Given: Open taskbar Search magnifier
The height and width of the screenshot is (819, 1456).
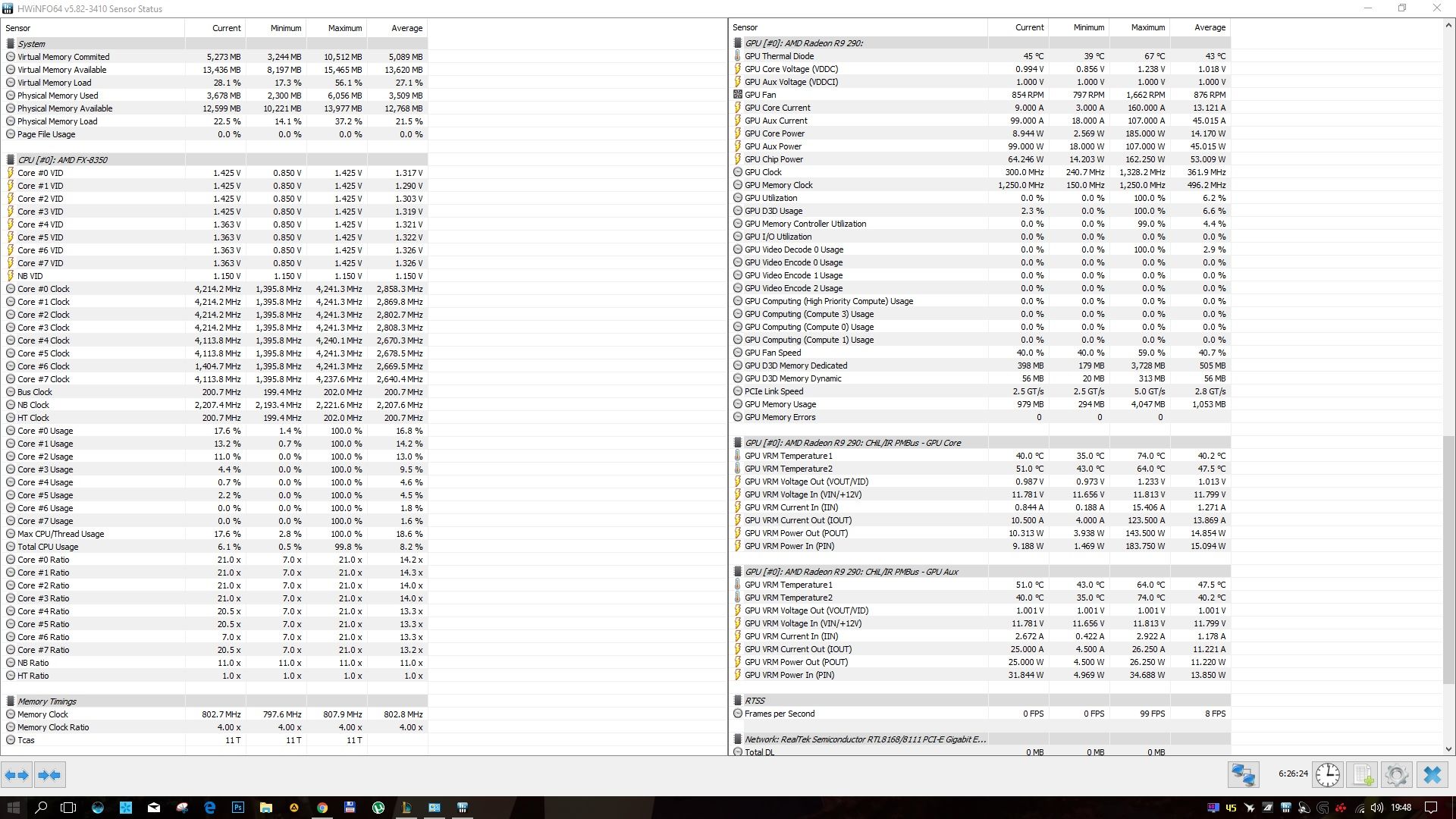Looking at the screenshot, I should click(x=41, y=808).
